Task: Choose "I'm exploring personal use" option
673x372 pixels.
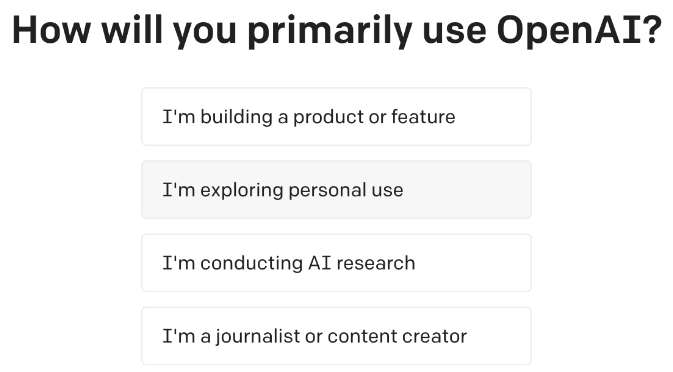Action: click(336, 190)
